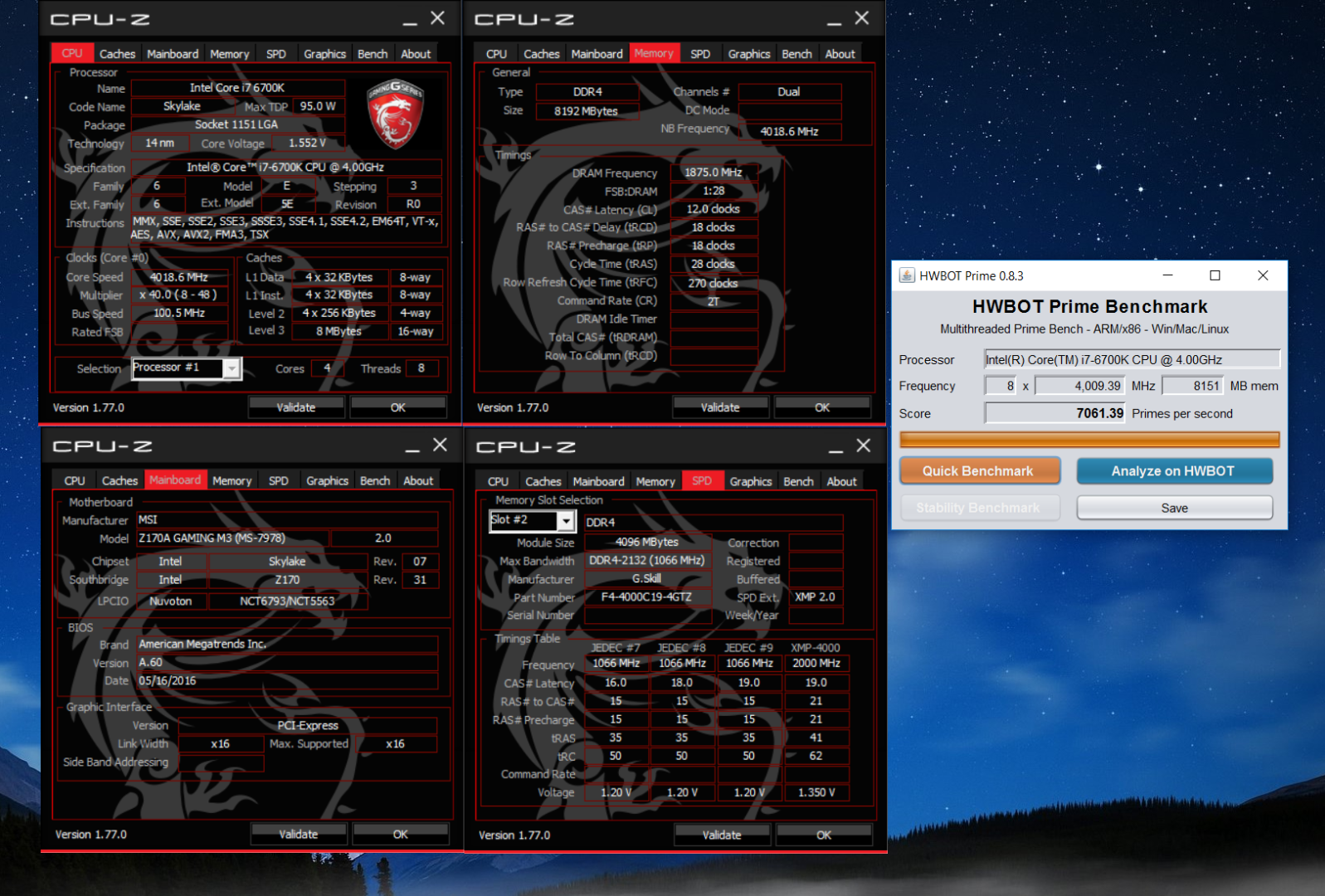Click the Score field showing 7061.39
The height and width of the screenshot is (896, 1325).
click(1055, 413)
